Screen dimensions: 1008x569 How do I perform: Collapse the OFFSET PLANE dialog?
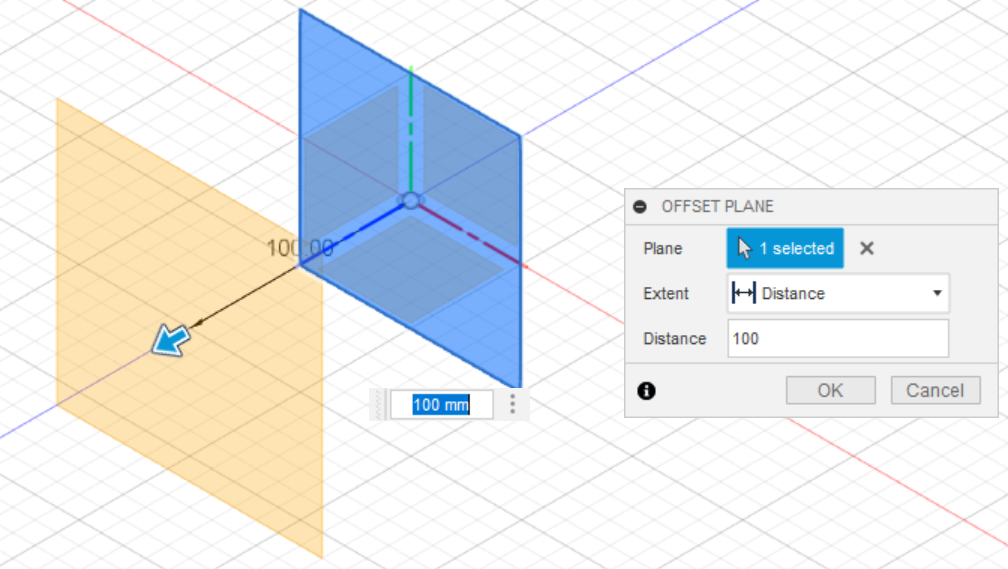(x=640, y=206)
